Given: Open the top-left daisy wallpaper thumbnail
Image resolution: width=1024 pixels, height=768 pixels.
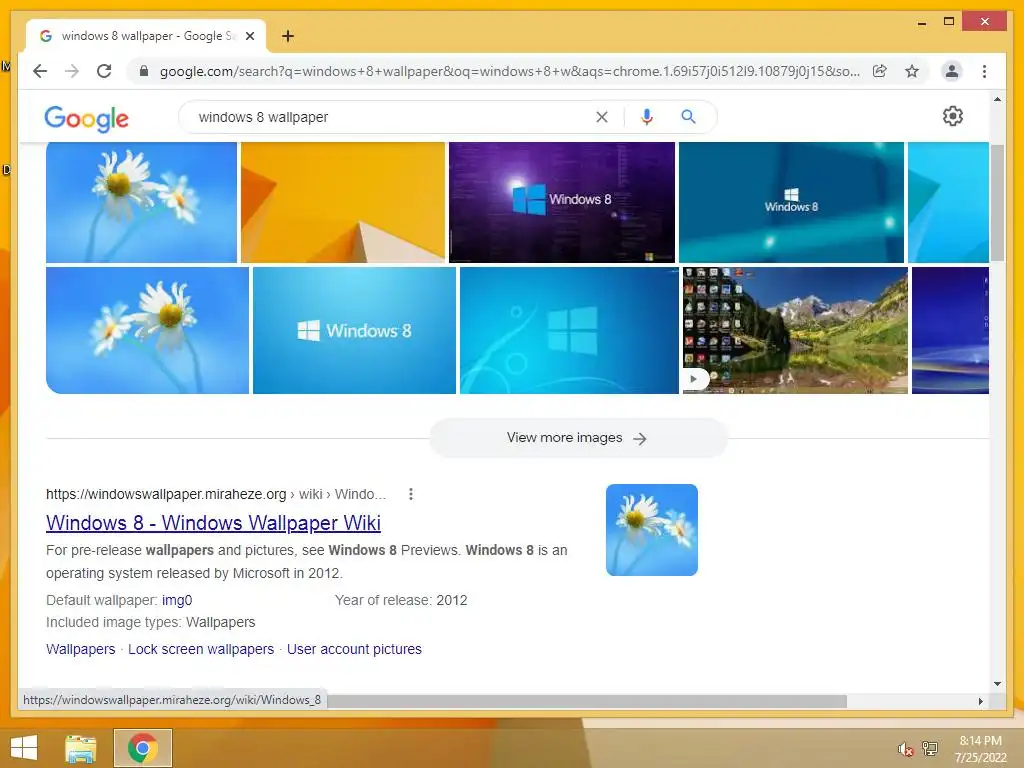Looking at the screenshot, I should tap(141, 202).
